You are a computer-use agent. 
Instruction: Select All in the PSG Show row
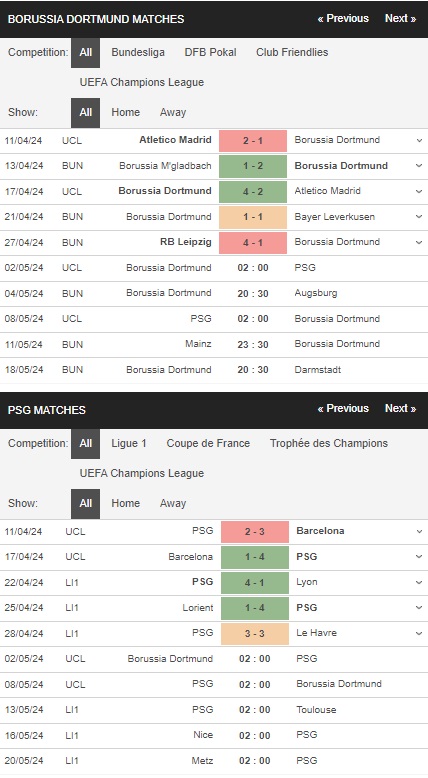(85, 504)
